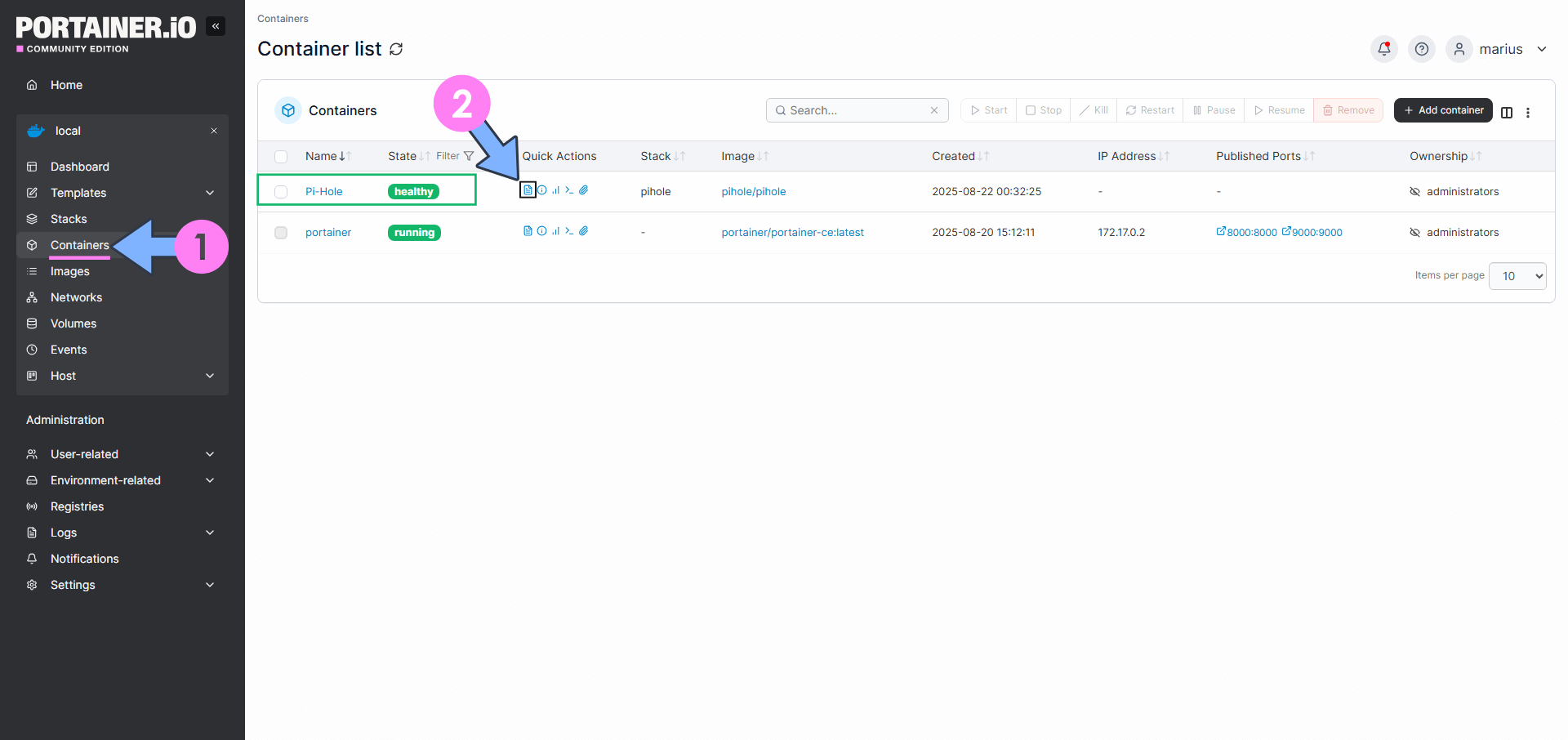Attach to the portainer container
1568x740 pixels.
(x=584, y=231)
